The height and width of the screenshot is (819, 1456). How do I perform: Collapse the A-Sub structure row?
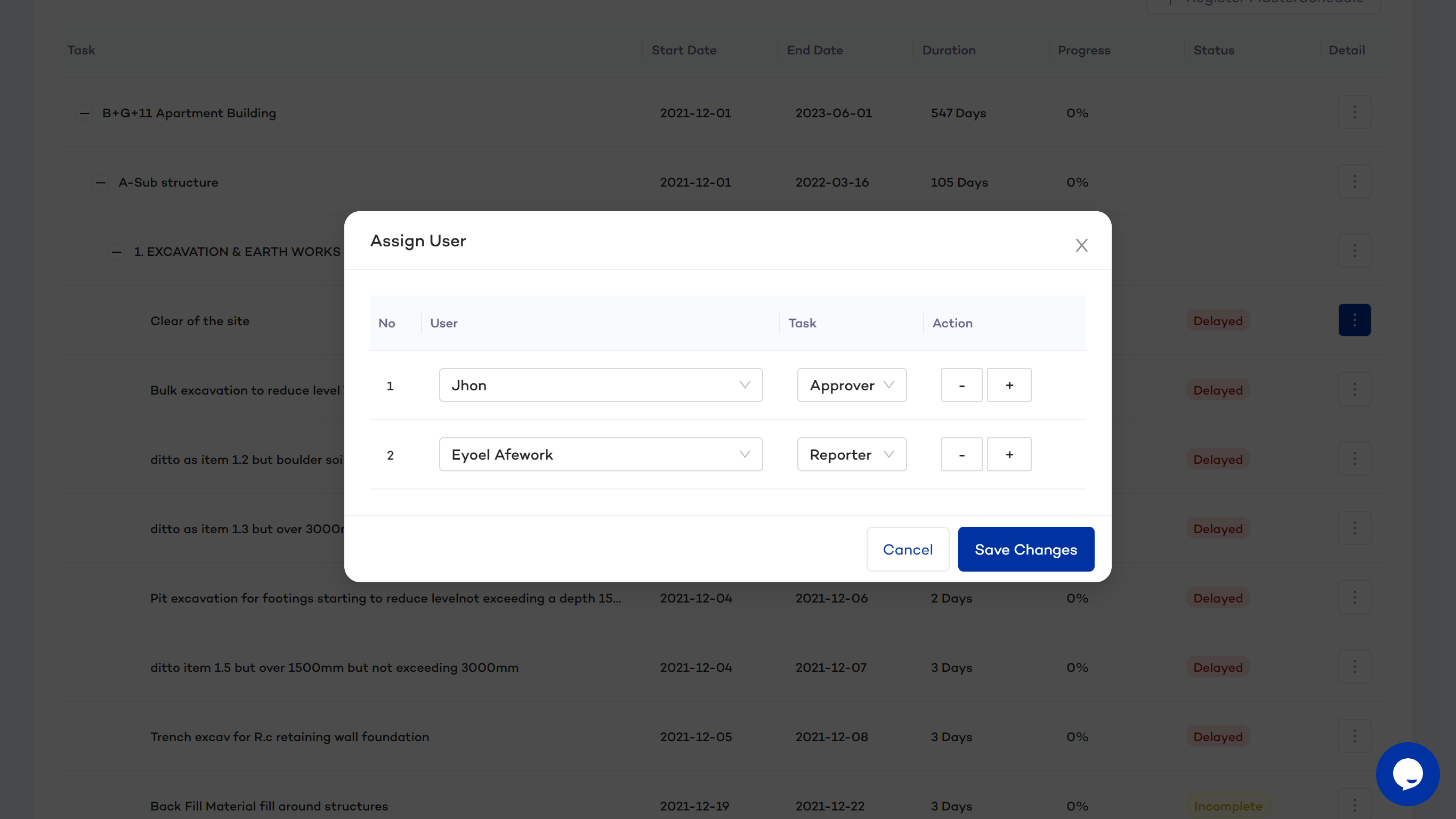point(101,183)
